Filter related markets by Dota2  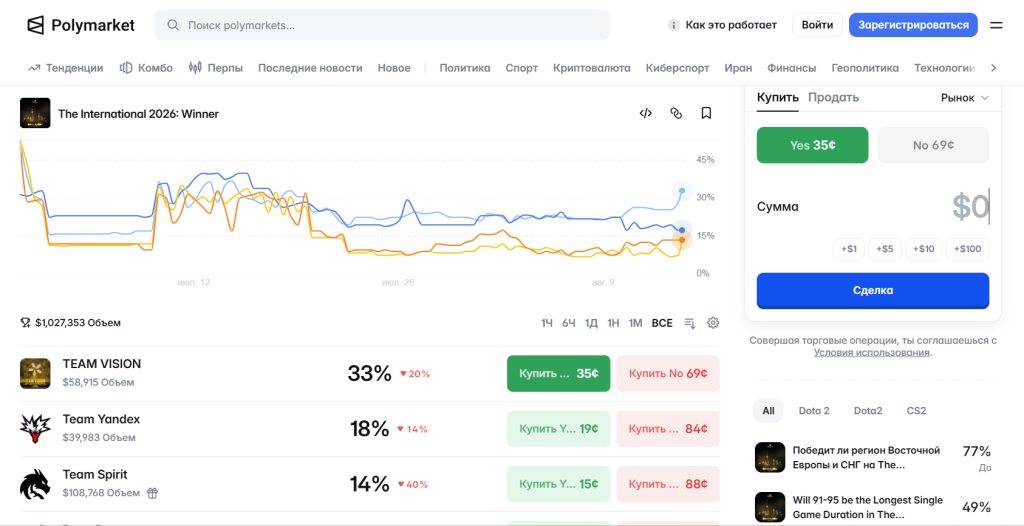coord(868,411)
